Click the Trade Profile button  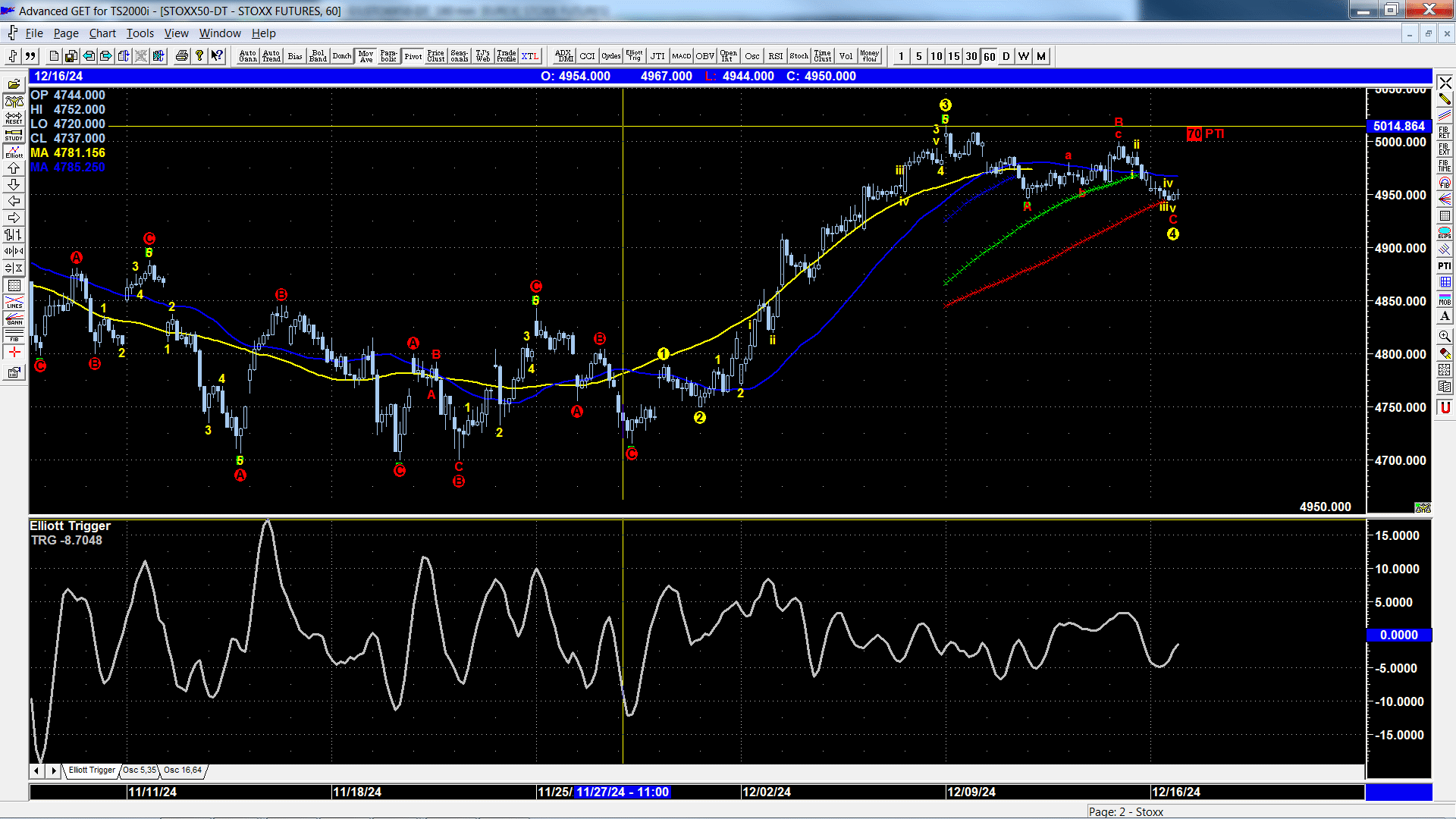click(507, 56)
